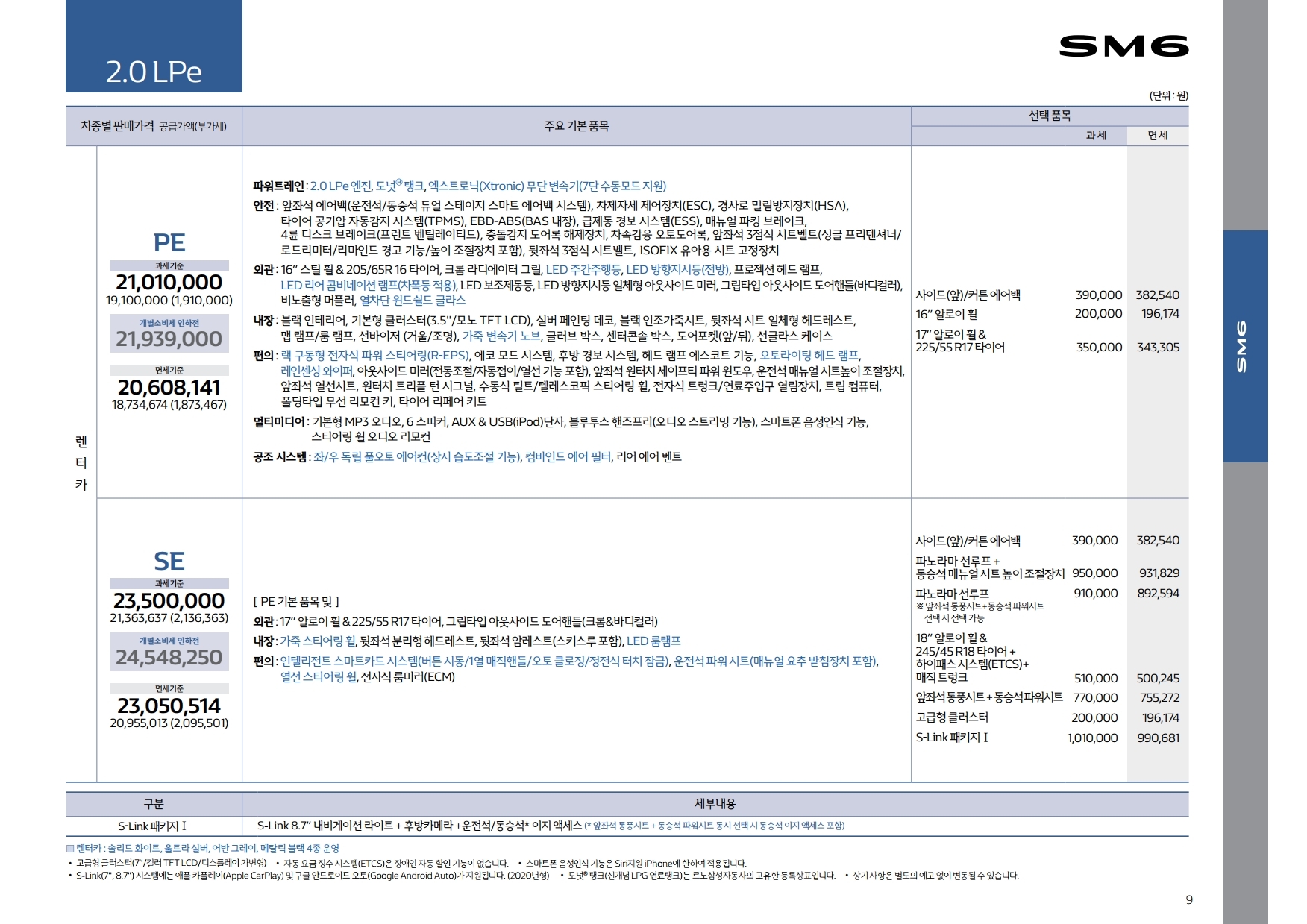Click PE price 21,939,000 before tax cut
The image size is (1307, 924).
click(x=169, y=339)
